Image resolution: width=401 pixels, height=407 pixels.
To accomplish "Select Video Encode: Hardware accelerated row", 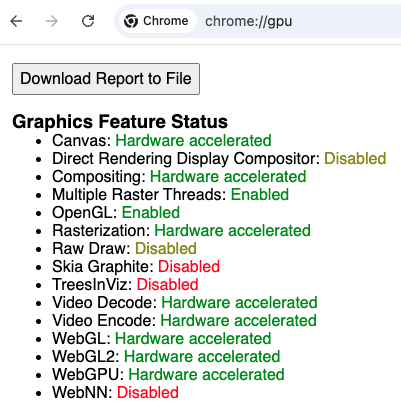I will (184, 321).
